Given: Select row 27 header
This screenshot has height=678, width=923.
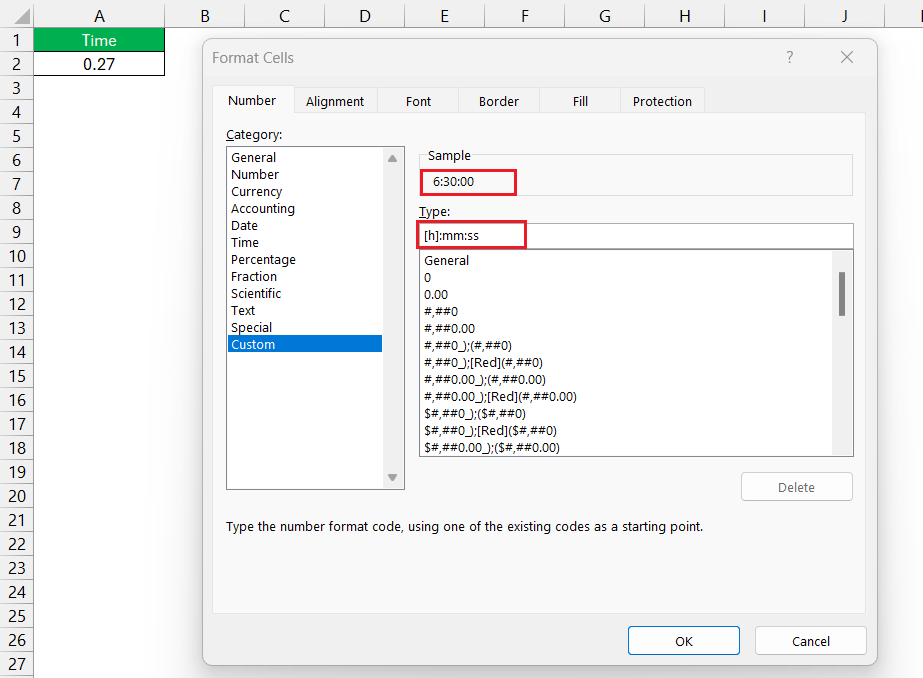Looking at the screenshot, I should click(x=16, y=664).
